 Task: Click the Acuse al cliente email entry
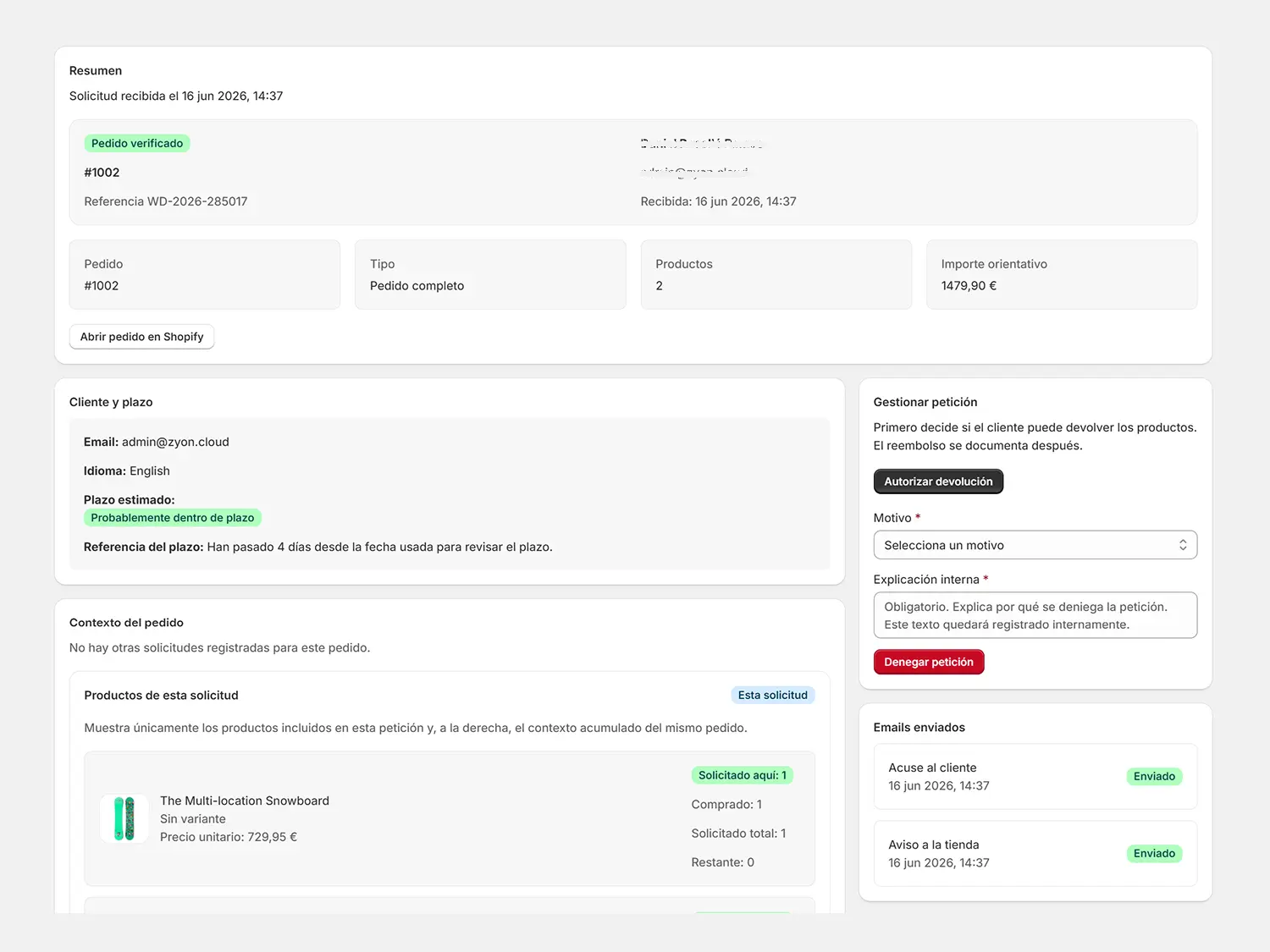[x=1035, y=777]
